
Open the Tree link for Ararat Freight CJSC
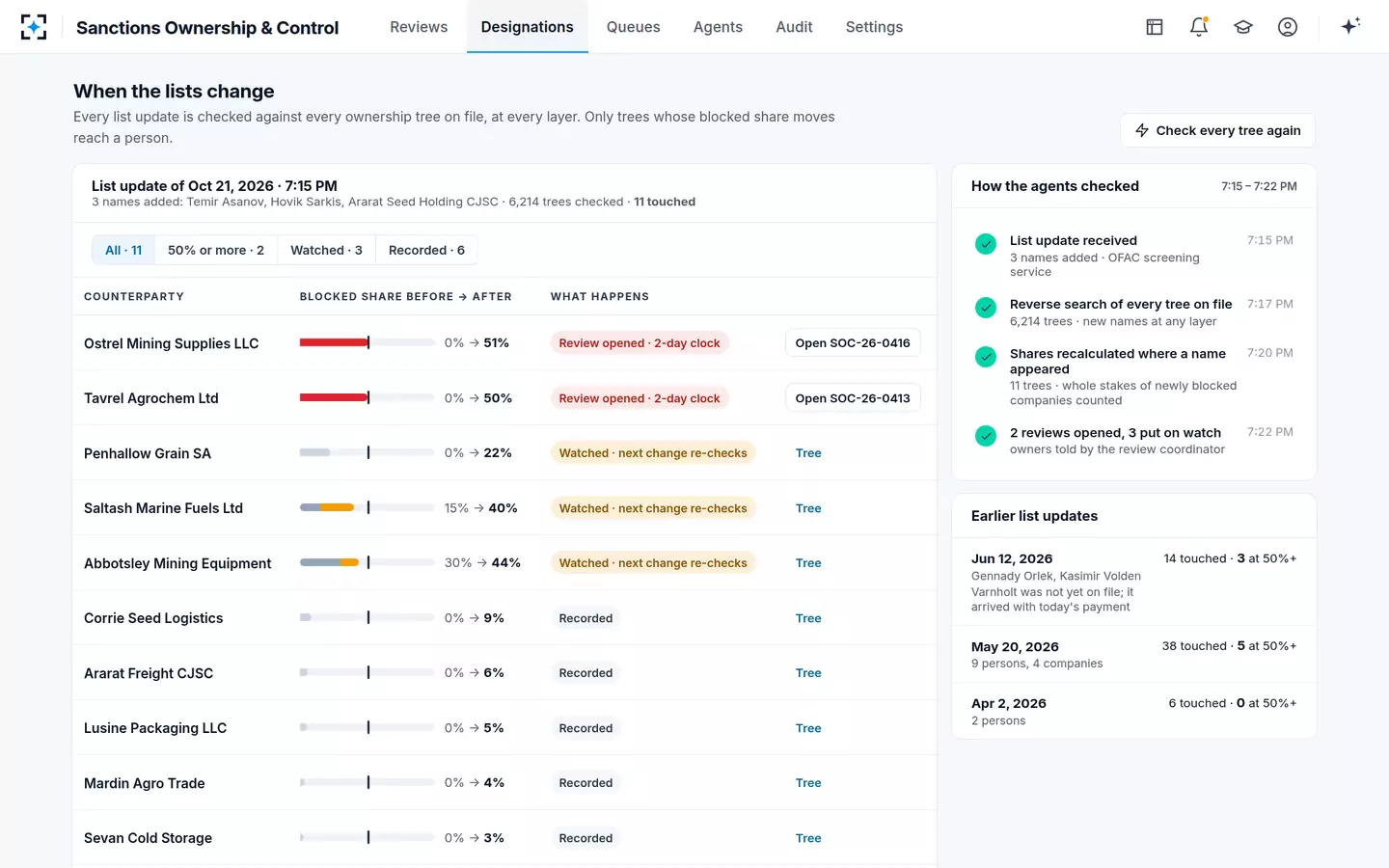pos(808,673)
